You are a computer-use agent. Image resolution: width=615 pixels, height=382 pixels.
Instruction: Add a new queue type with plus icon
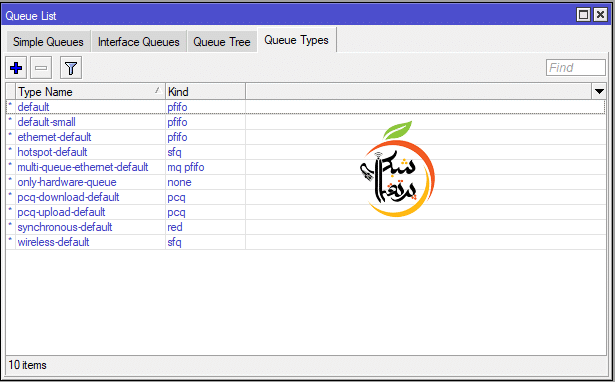[x=16, y=68]
